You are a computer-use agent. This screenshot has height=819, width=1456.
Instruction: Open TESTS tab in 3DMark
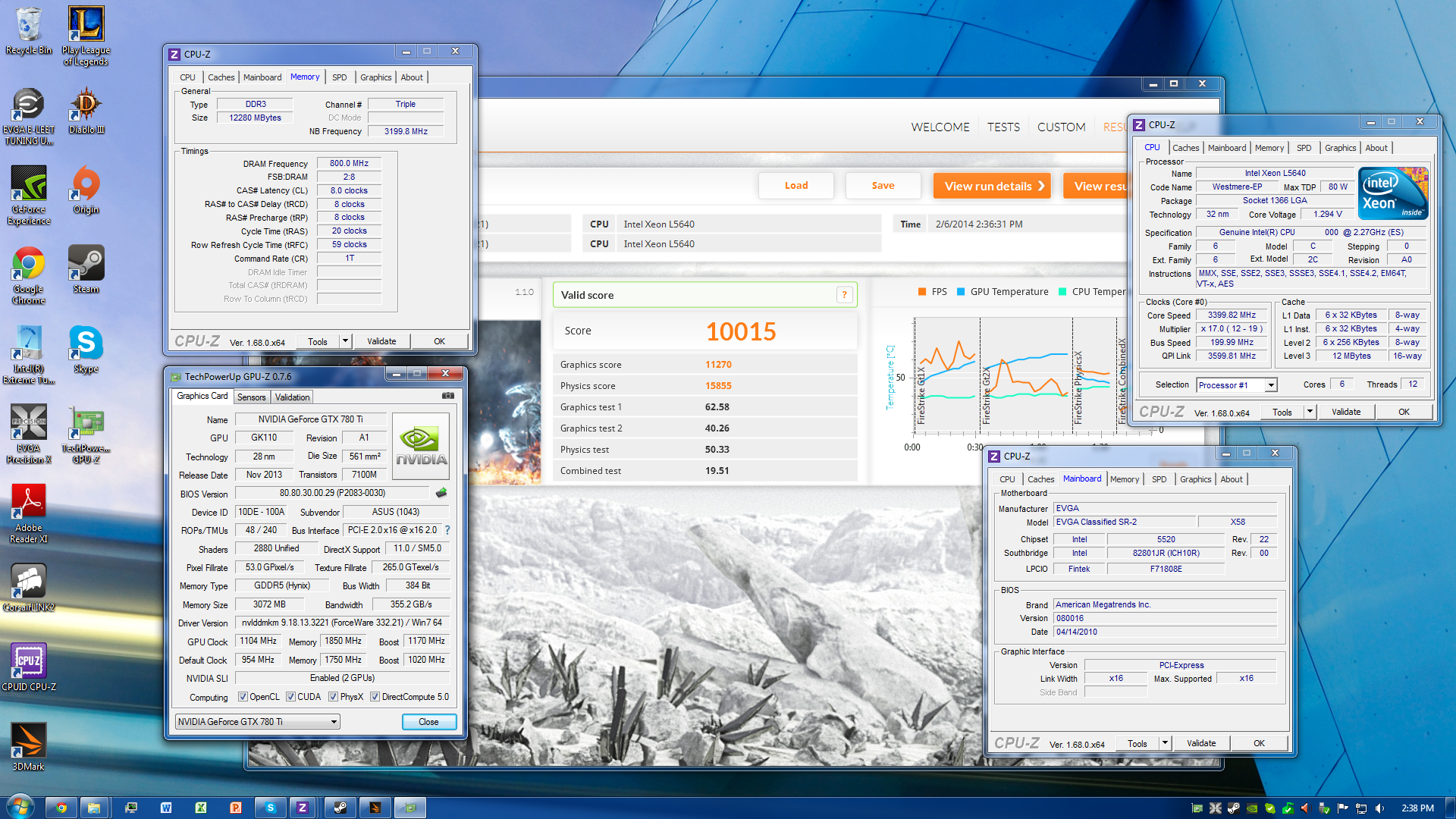[x=1003, y=127]
